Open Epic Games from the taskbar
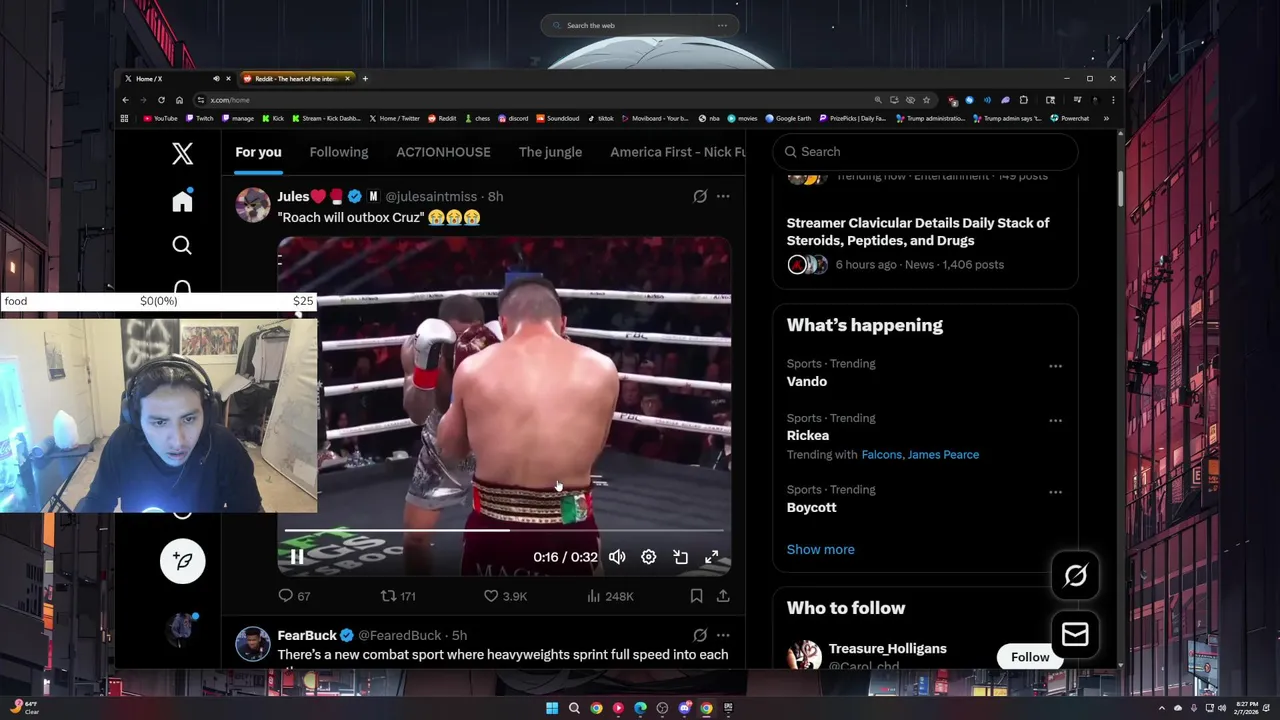 728,708
